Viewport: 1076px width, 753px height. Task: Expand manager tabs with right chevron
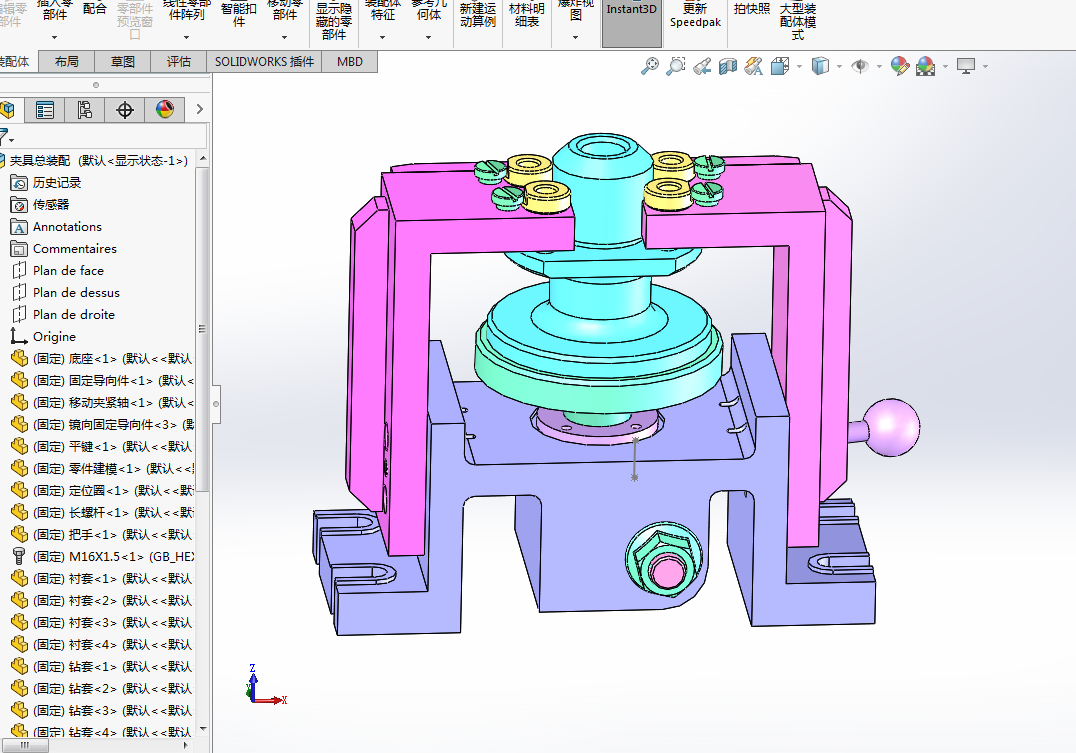pos(200,109)
